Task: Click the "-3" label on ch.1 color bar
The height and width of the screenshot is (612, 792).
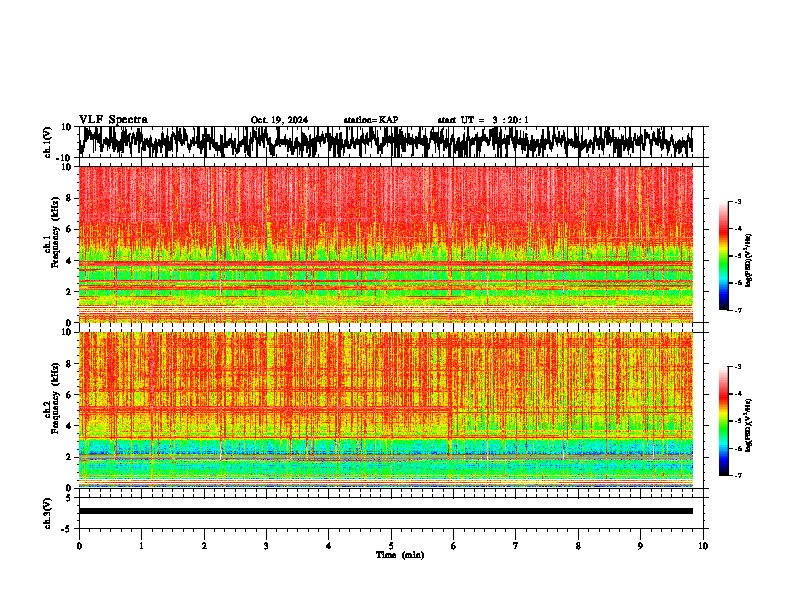Action: [x=737, y=201]
